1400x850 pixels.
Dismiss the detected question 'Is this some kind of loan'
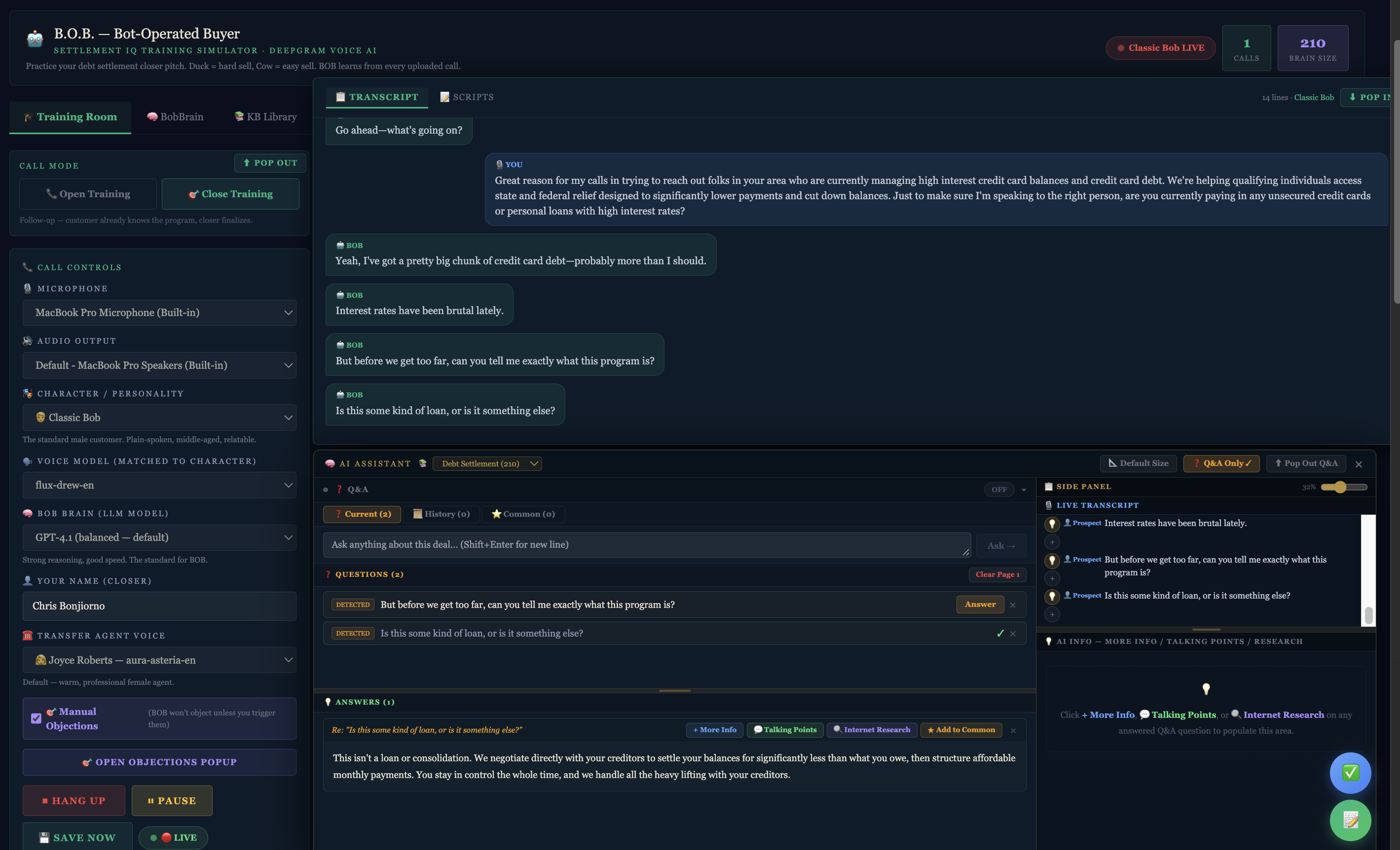tap(1012, 634)
